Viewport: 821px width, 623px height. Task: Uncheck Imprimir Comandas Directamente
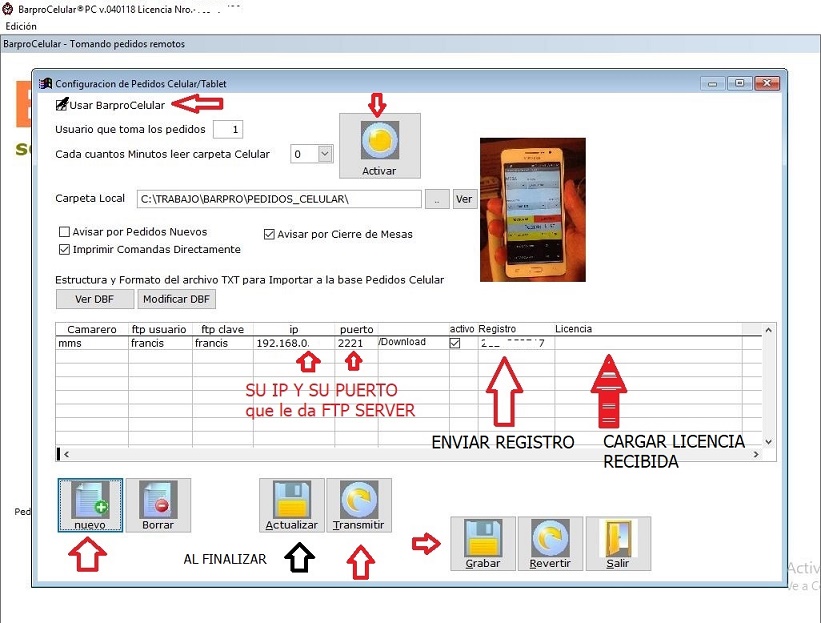click(x=64, y=250)
